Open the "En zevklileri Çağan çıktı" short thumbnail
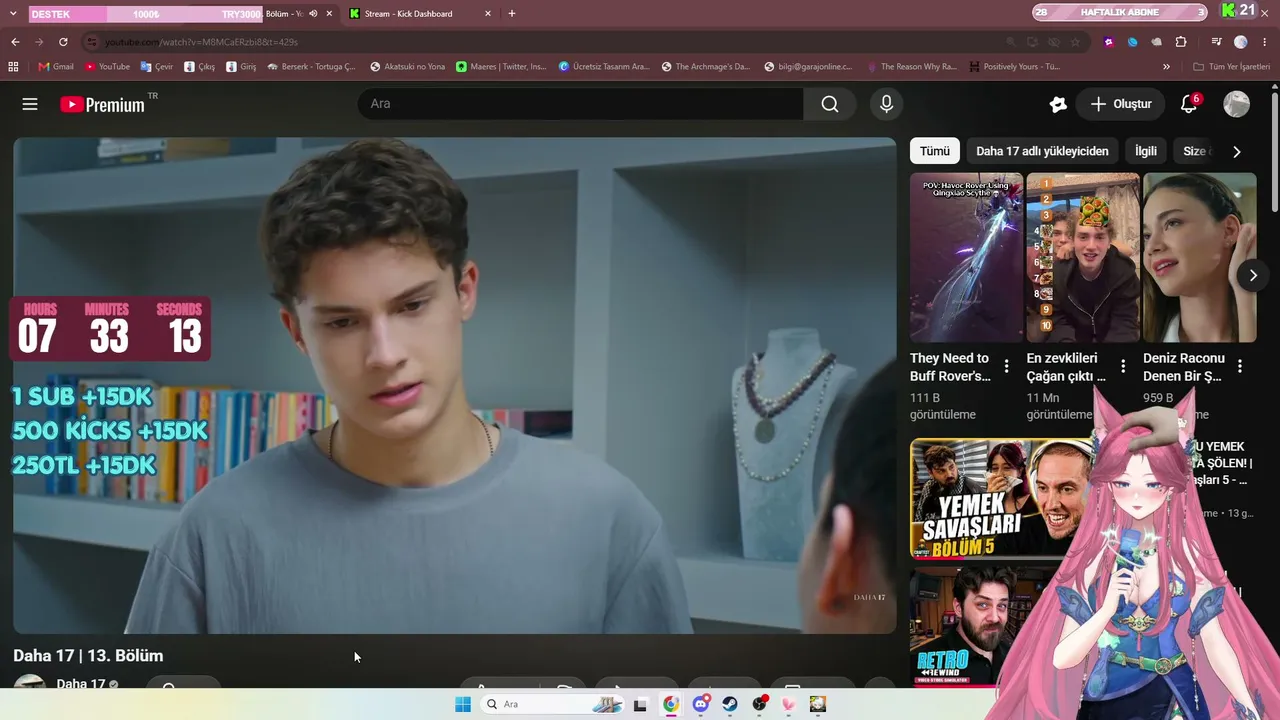The width and height of the screenshot is (1280, 720). pyautogui.click(x=1083, y=258)
